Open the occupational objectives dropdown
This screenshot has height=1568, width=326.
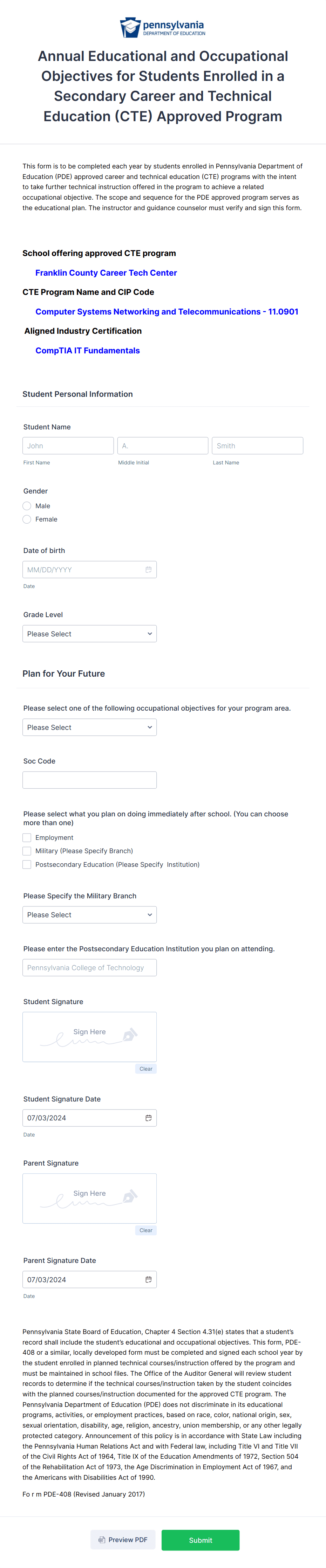coord(90,727)
